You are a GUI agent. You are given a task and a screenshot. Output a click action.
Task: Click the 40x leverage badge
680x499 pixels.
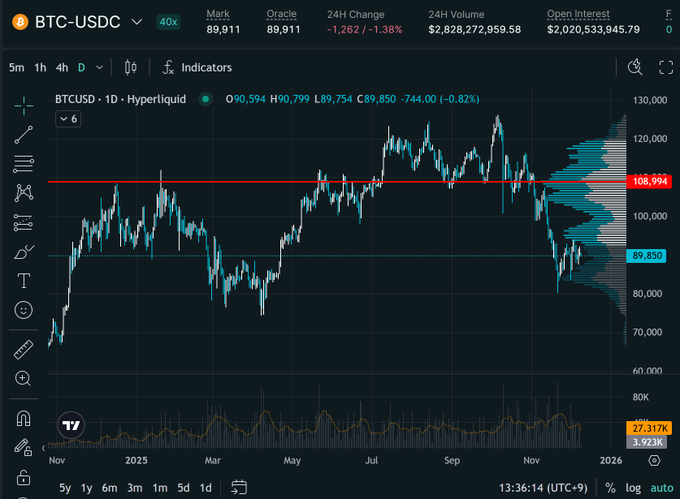pyautogui.click(x=168, y=22)
